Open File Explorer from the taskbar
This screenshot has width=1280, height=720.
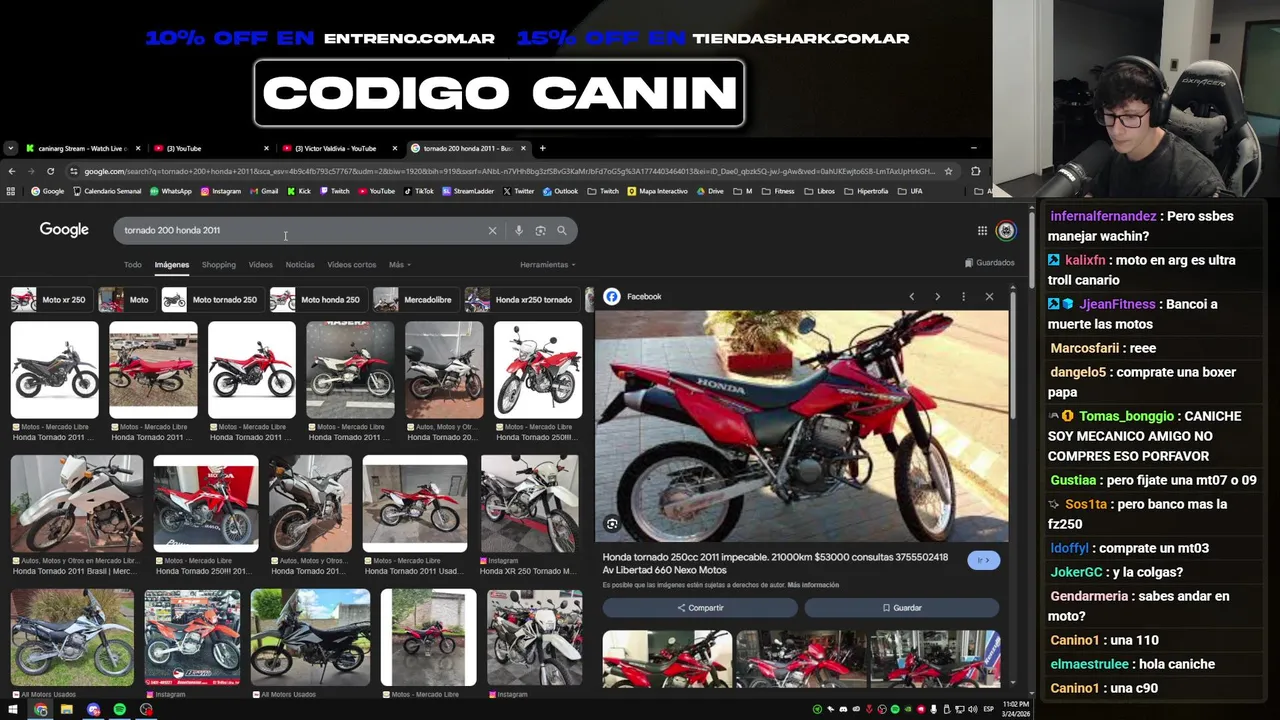(x=66, y=710)
